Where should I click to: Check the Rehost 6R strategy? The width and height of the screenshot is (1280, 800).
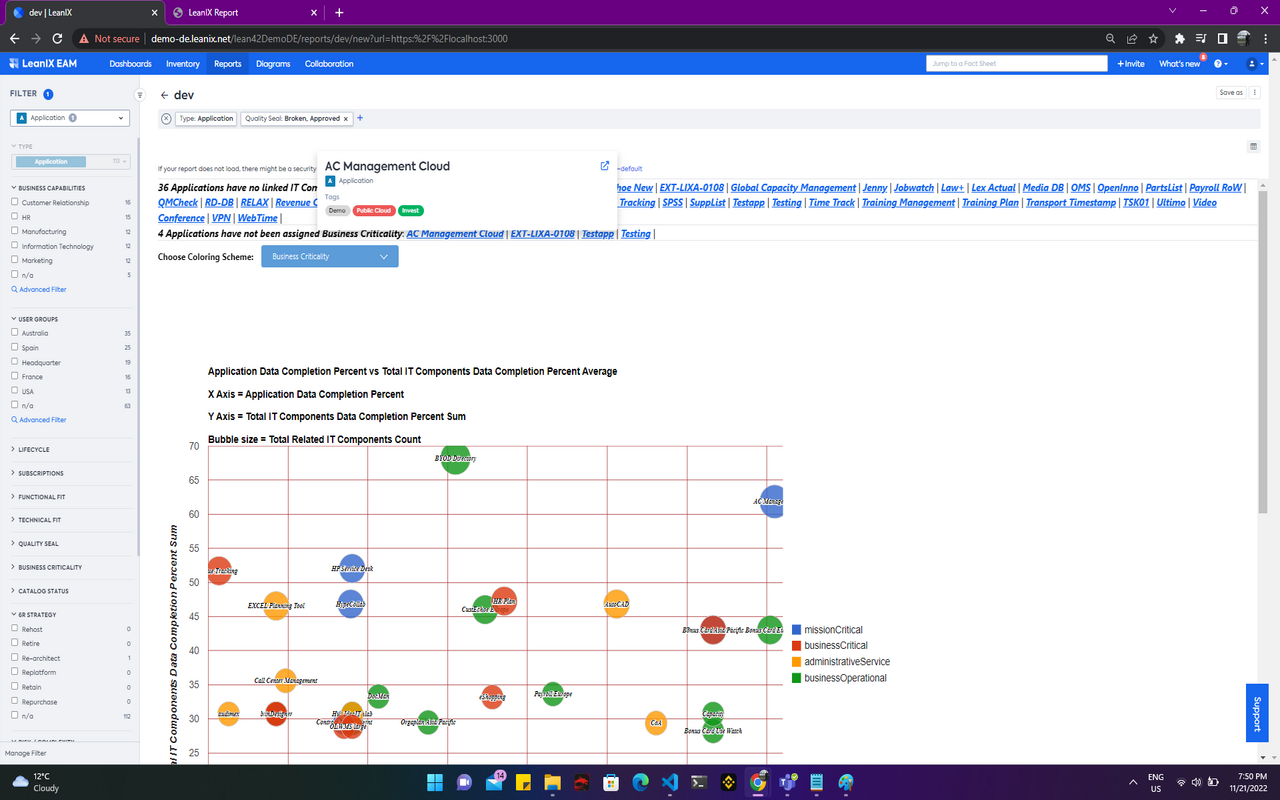click(14, 629)
